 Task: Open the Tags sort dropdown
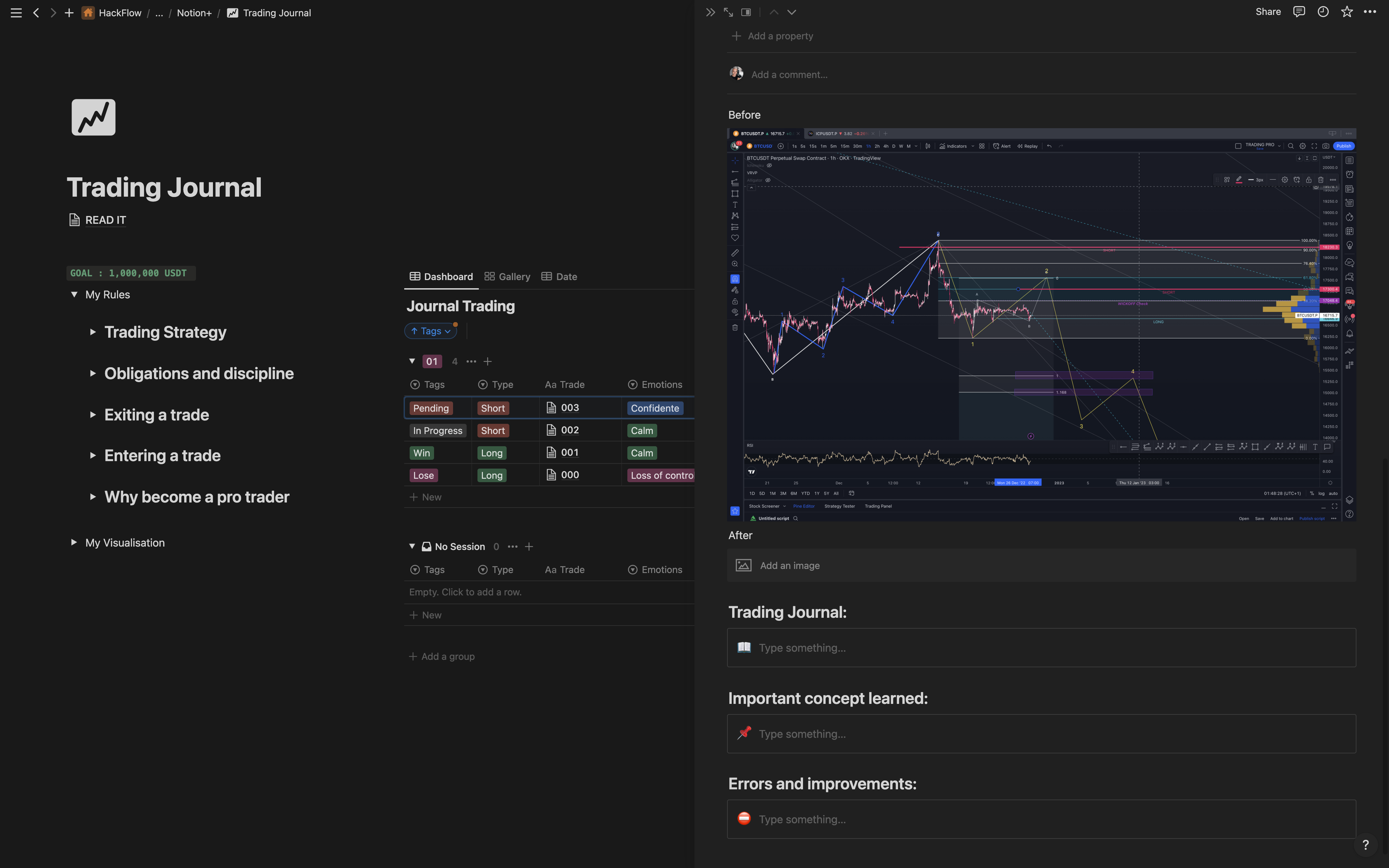click(430, 331)
